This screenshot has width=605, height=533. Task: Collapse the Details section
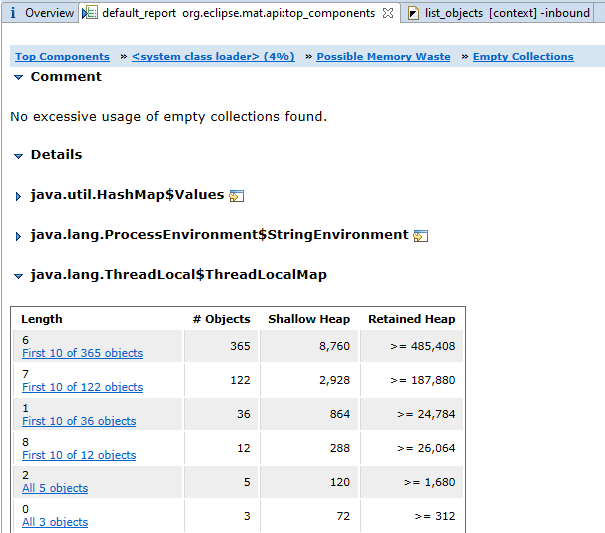(x=18, y=156)
